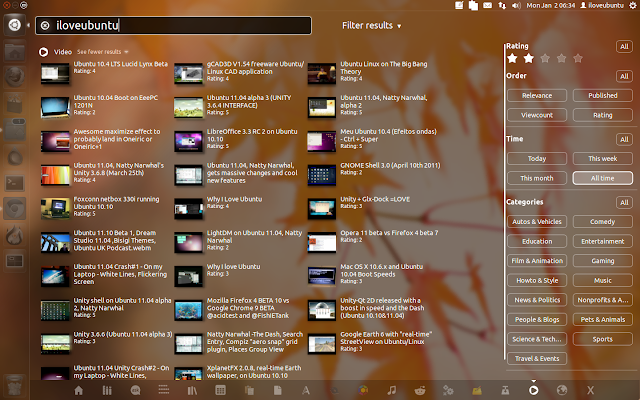Deselect the All time filter
640x400 pixels.
click(x=603, y=178)
